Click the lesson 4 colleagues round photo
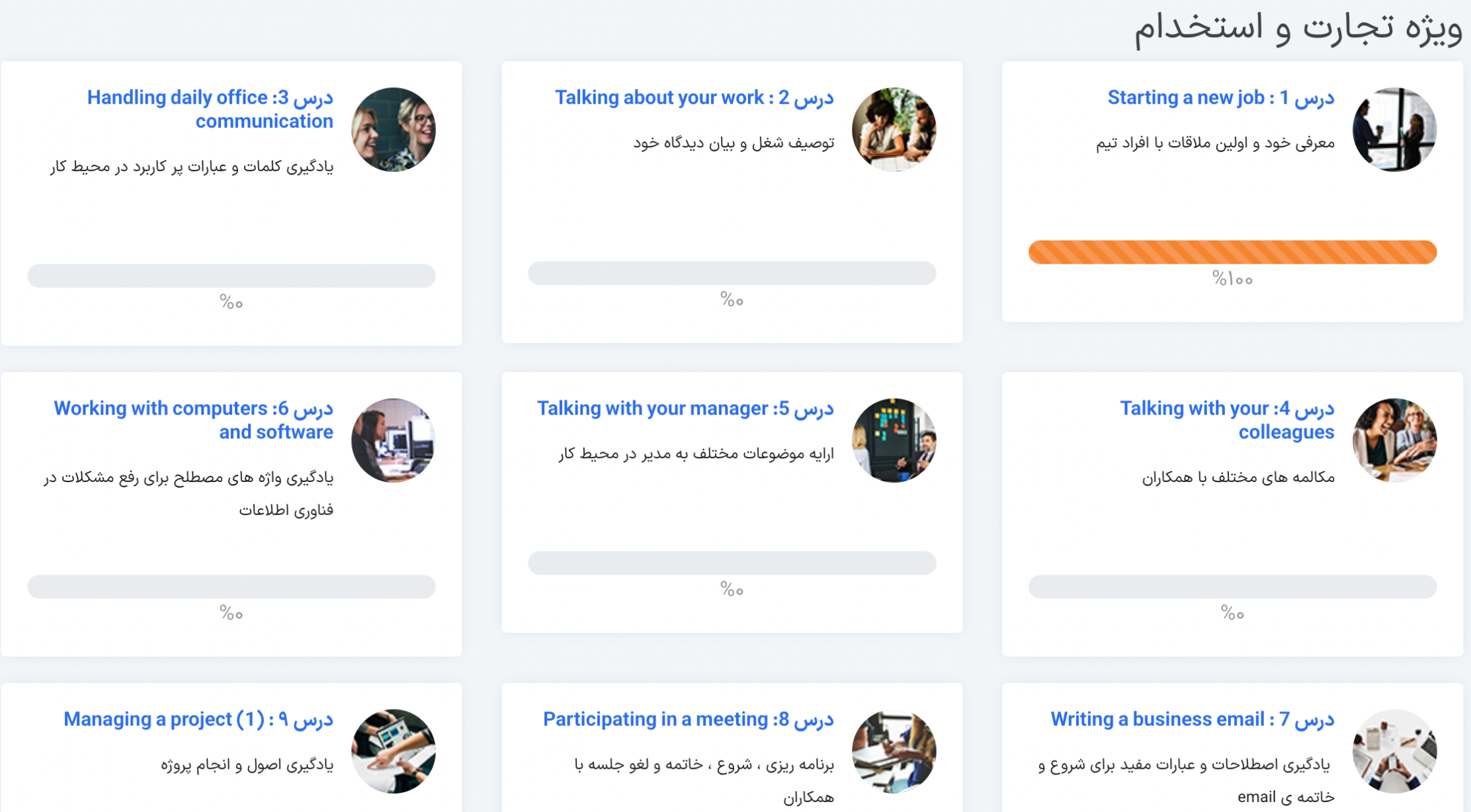The width and height of the screenshot is (1471, 812). point(1394,440)
